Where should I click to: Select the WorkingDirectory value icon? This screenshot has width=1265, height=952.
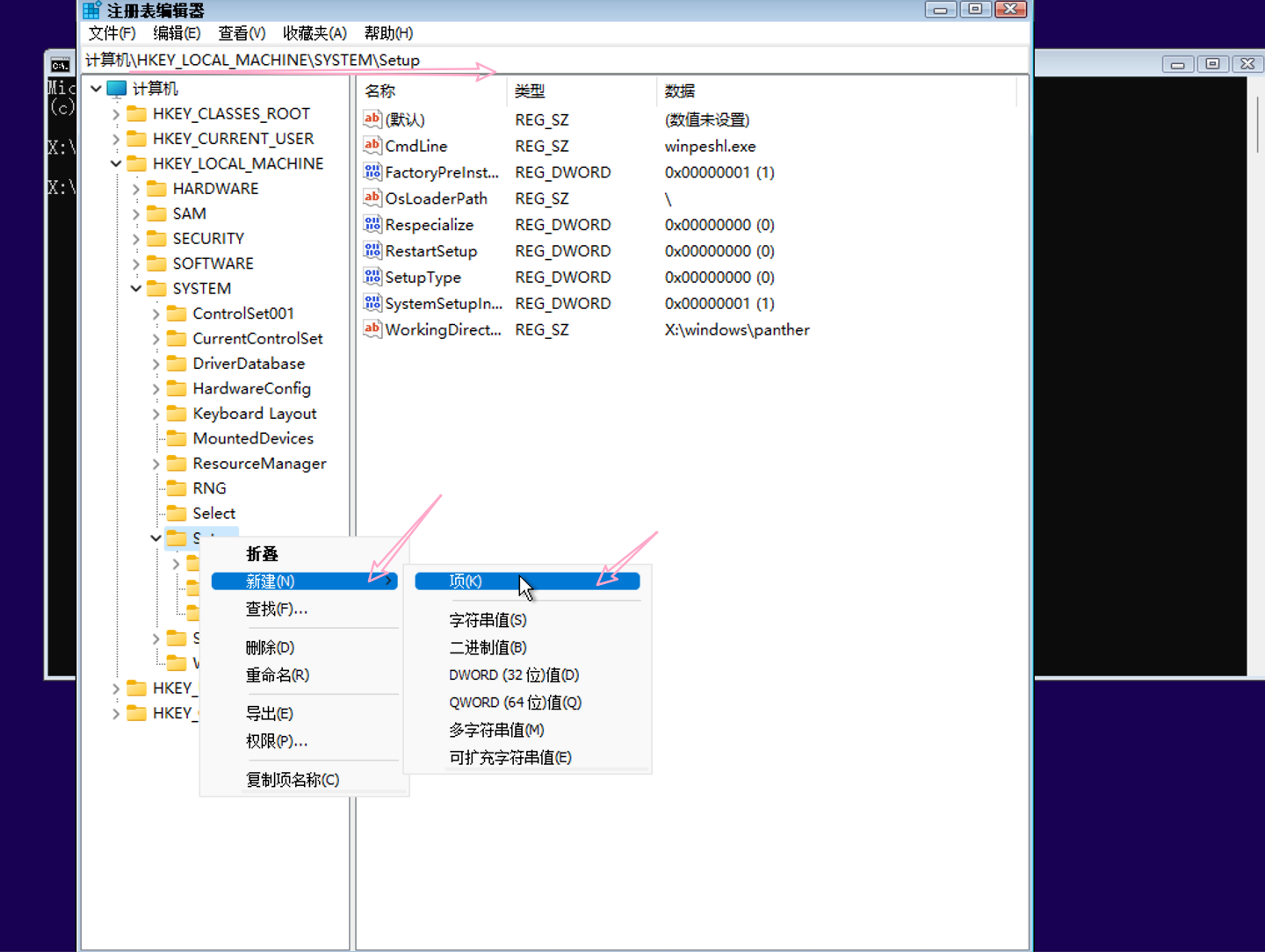pyautogui.click(x=372, y=329)
